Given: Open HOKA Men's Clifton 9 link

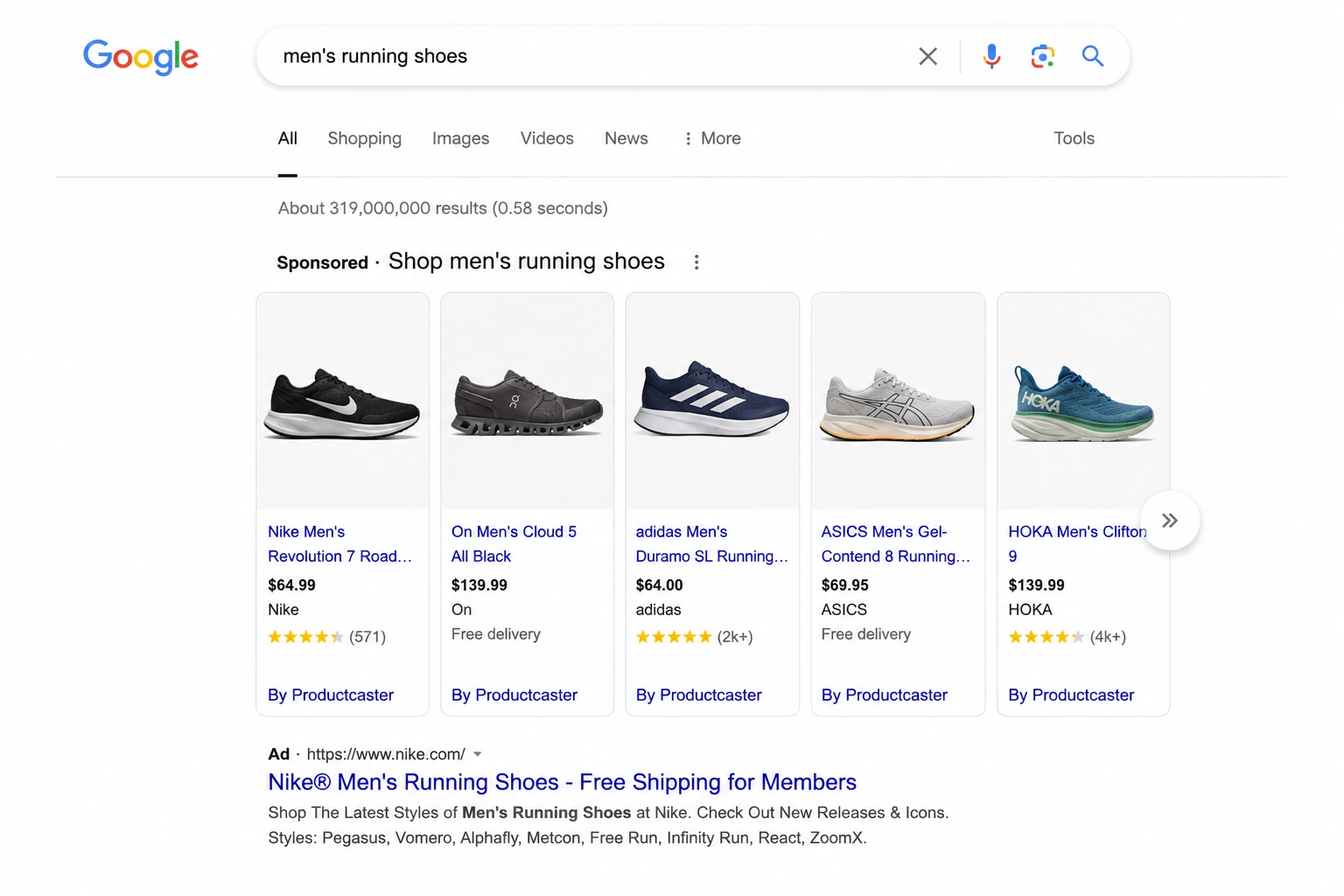Looking at the screenshot, I should coord(1077,544).
